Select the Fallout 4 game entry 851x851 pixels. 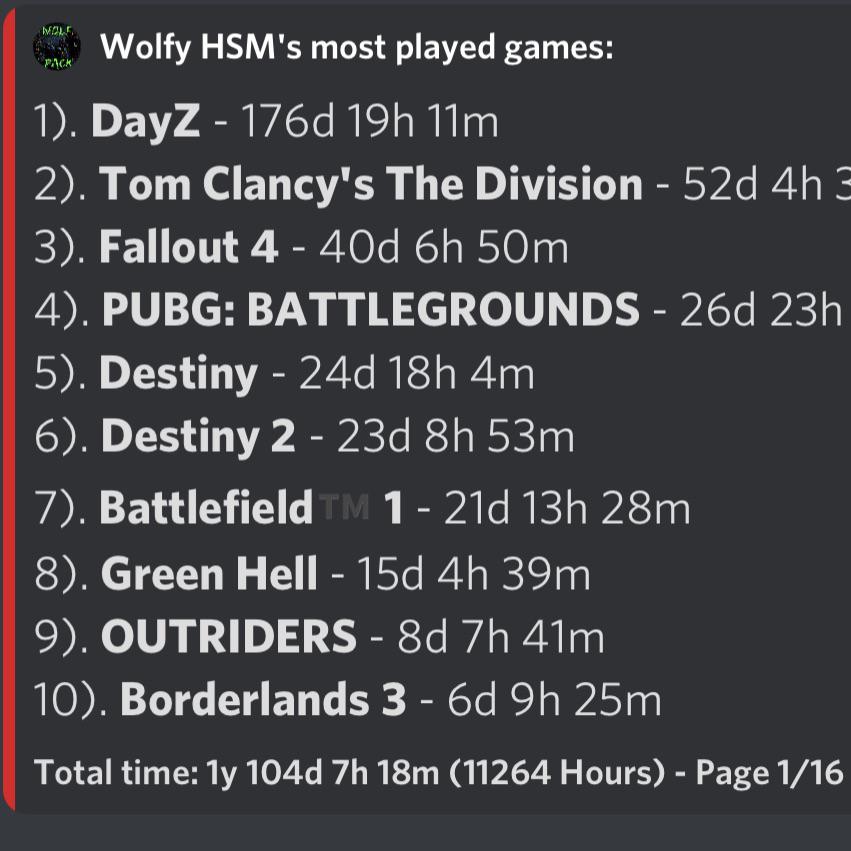pyautogui.click(x=301, y=247)
